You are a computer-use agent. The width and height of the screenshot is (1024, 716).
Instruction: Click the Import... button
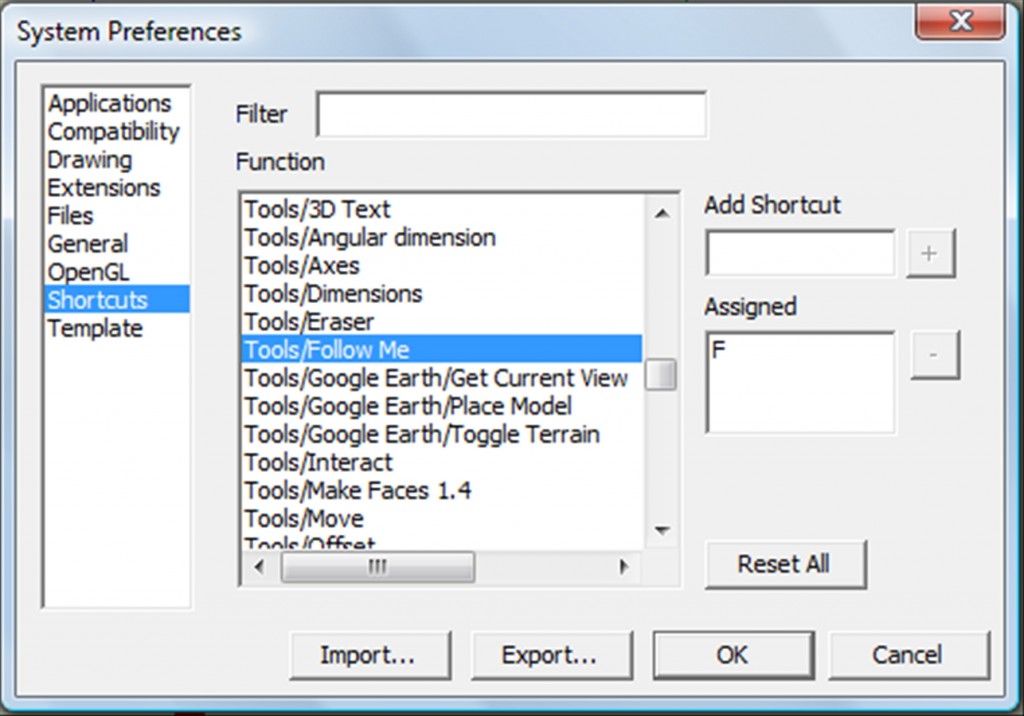368,655
